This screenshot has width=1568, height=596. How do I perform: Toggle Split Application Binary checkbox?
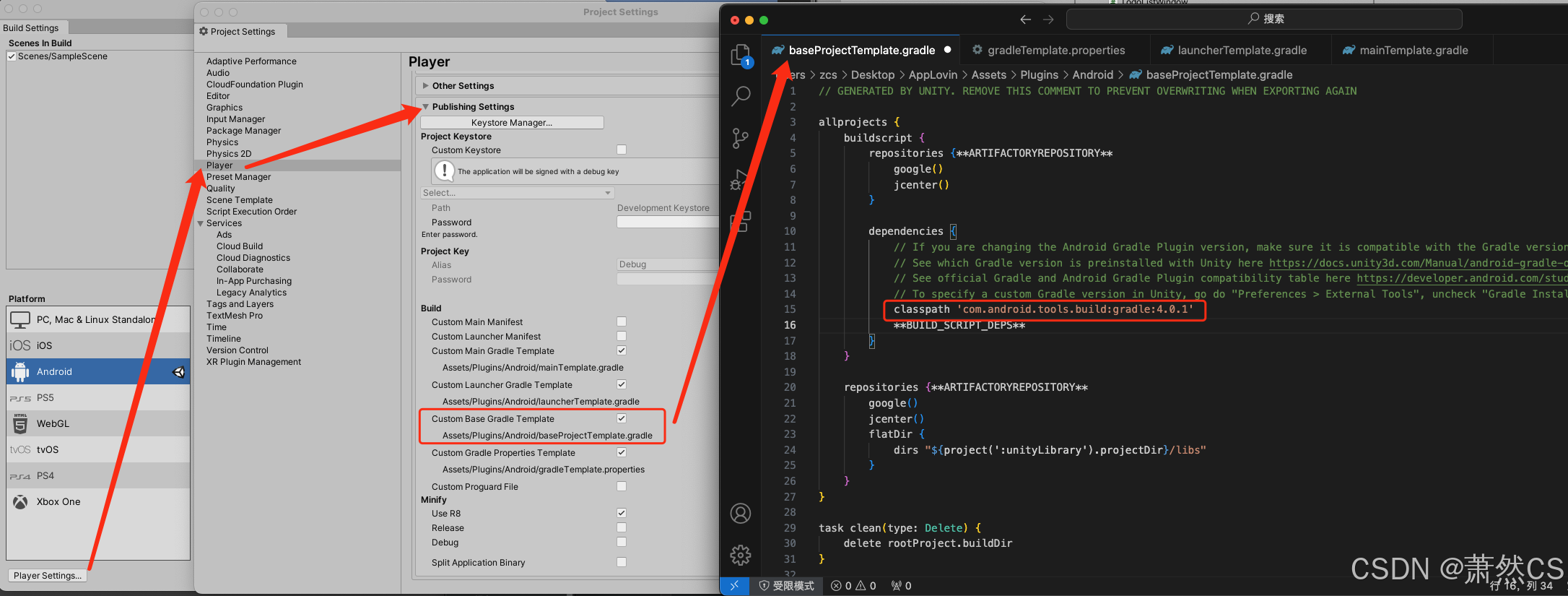622,562
